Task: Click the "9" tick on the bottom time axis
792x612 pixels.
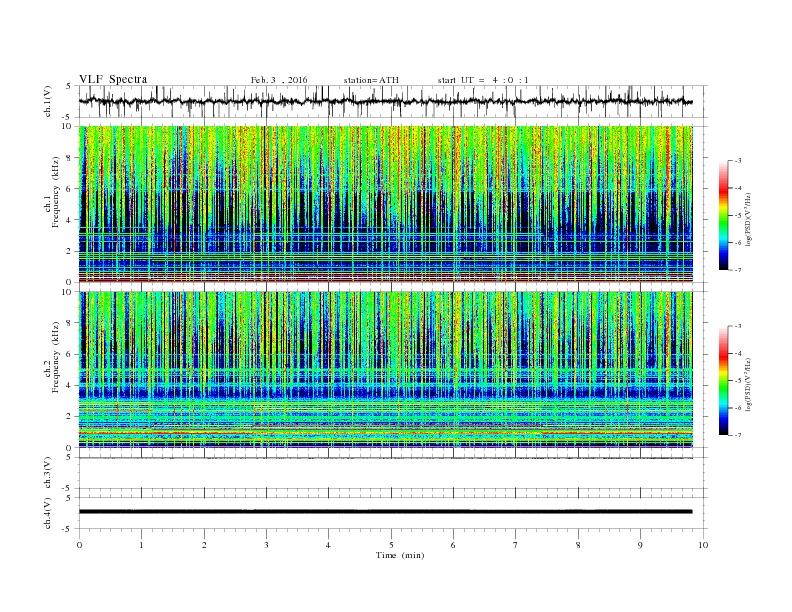Action: tap(640, 545)
